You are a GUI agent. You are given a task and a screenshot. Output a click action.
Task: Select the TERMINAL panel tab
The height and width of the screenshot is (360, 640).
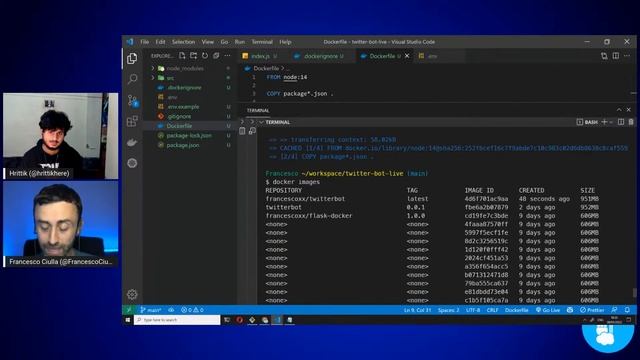pyautogui.click(x=258, y=110)
